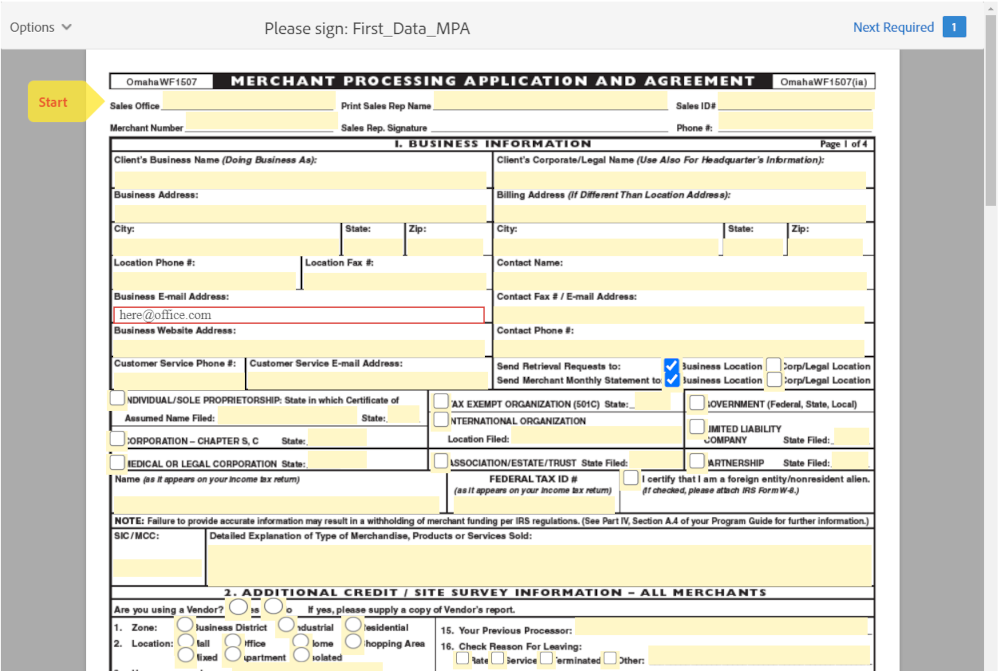Select Residential zone radio button
Screen dimensions: 1000x671
(353, 624)
